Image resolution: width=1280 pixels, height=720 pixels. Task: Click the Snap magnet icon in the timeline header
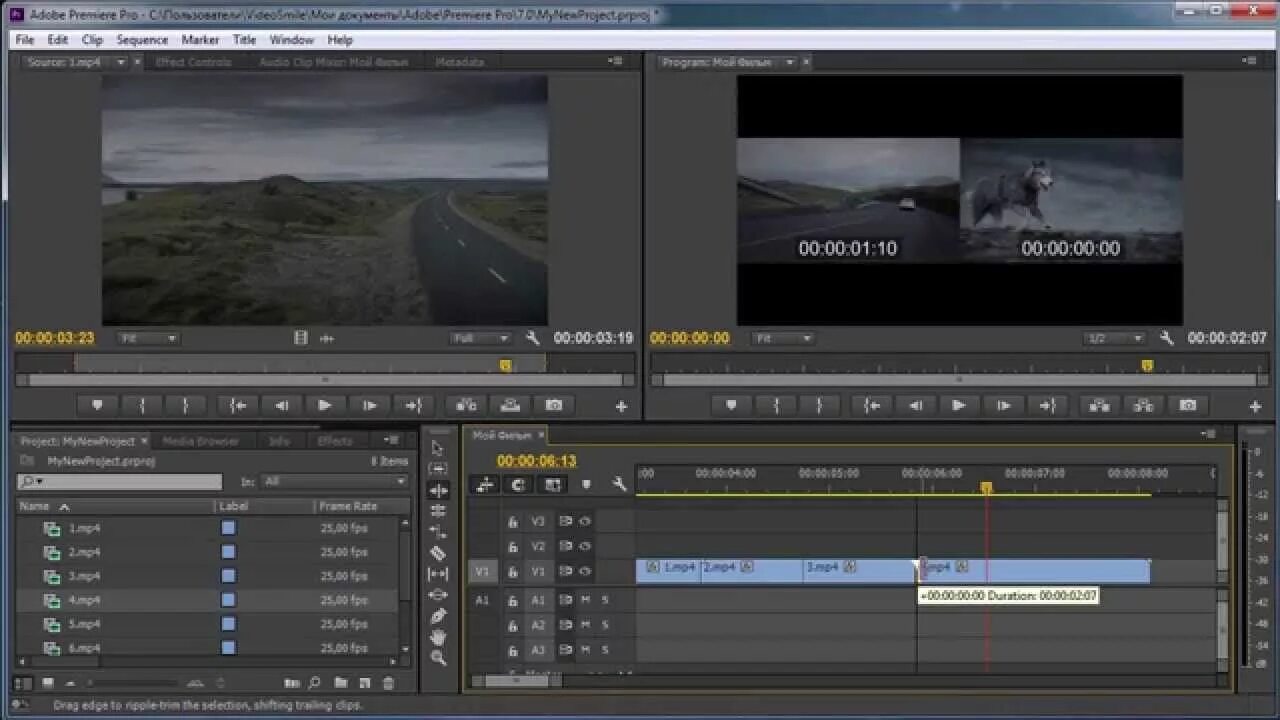point(485,485)
